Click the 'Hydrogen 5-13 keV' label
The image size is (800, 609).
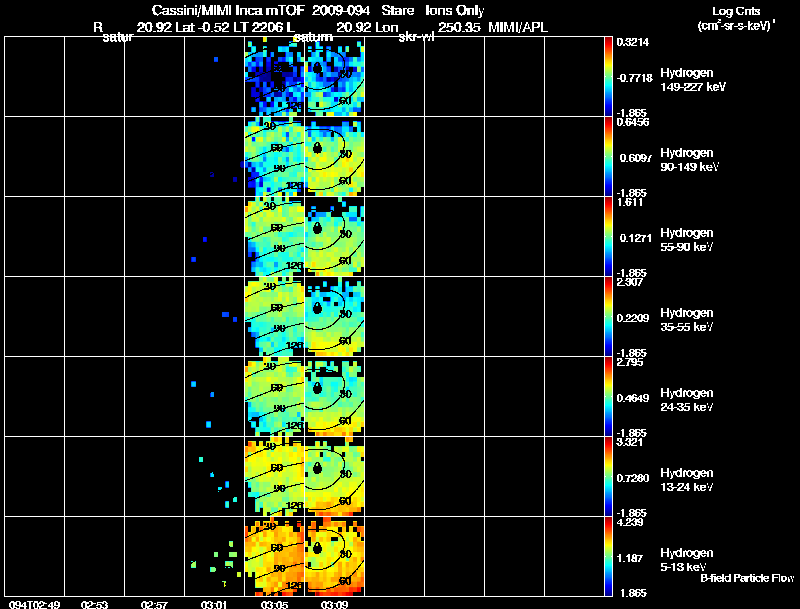click(x=687, y=560)
